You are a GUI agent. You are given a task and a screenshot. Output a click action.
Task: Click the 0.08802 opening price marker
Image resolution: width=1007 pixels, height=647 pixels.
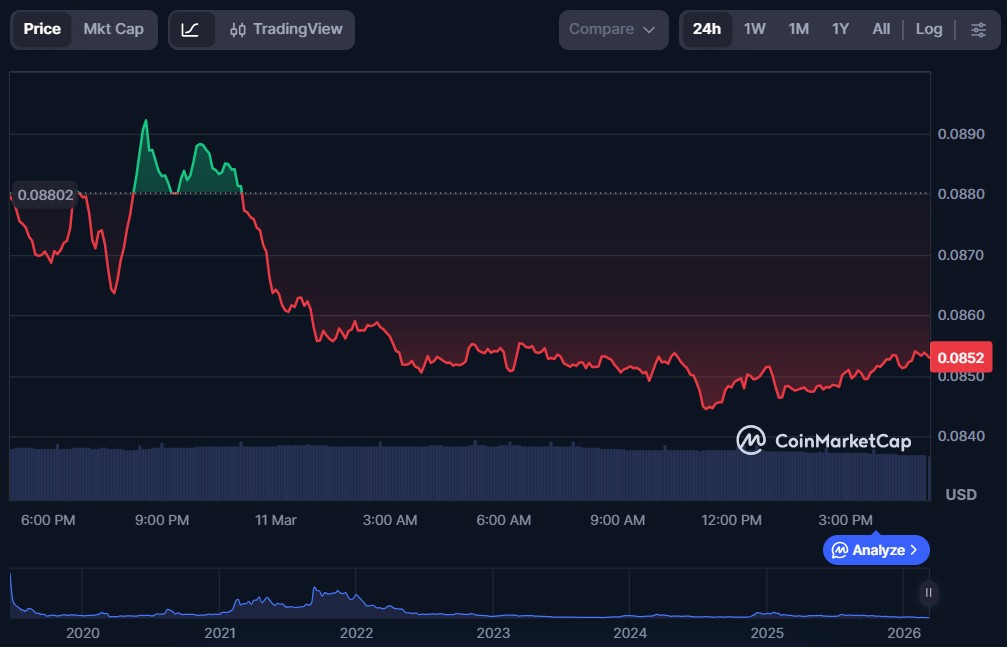(x=46, y=195)
